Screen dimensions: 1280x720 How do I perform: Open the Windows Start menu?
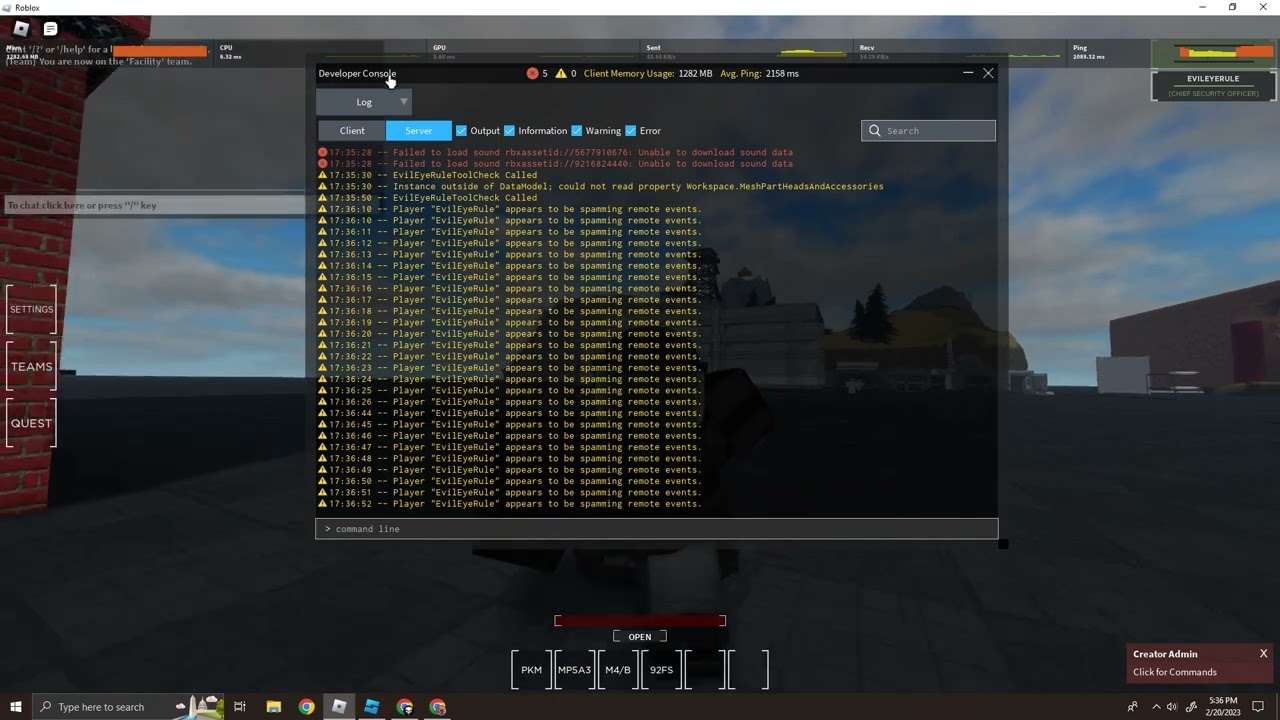point(16,707)
